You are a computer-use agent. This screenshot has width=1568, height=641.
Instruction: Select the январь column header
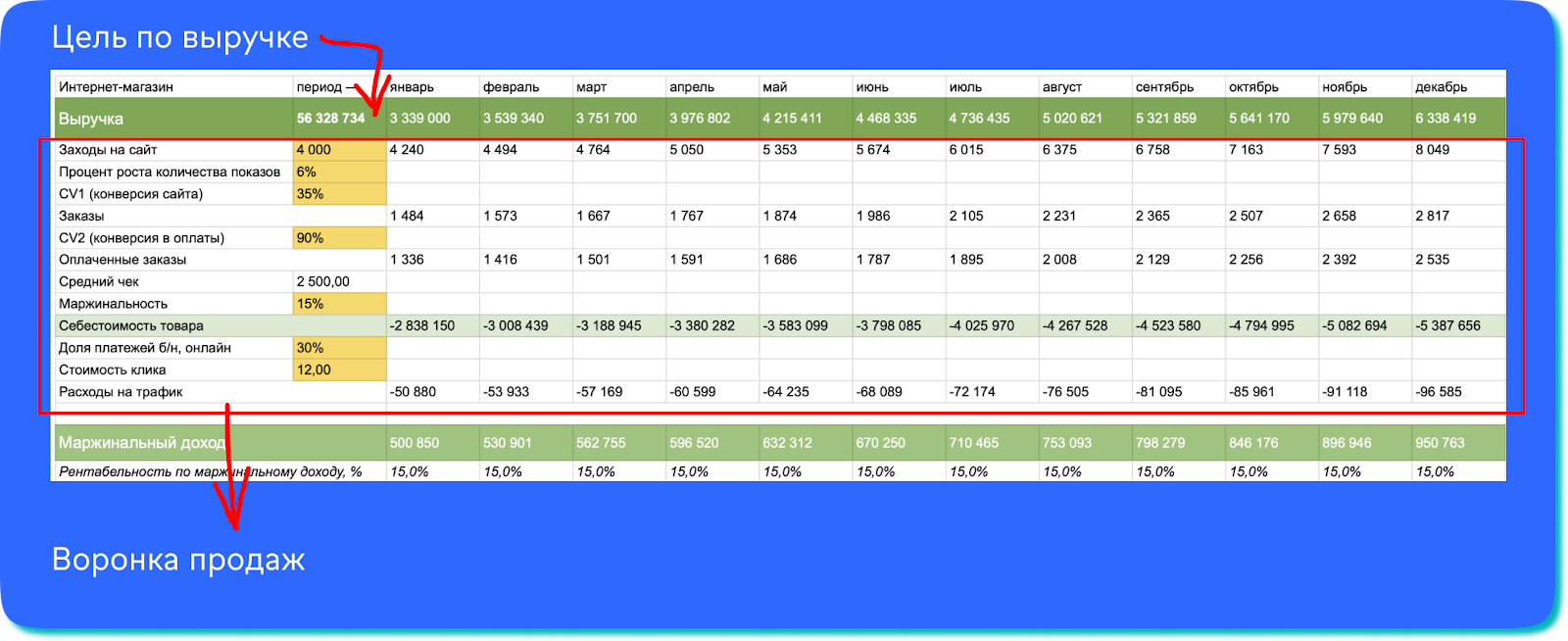(412, 87)
